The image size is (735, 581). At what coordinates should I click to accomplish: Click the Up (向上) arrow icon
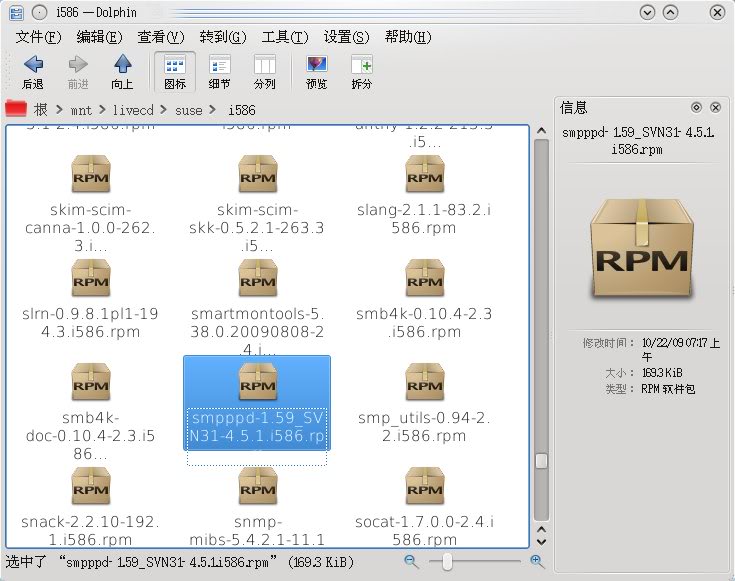(x=122, y=65)
